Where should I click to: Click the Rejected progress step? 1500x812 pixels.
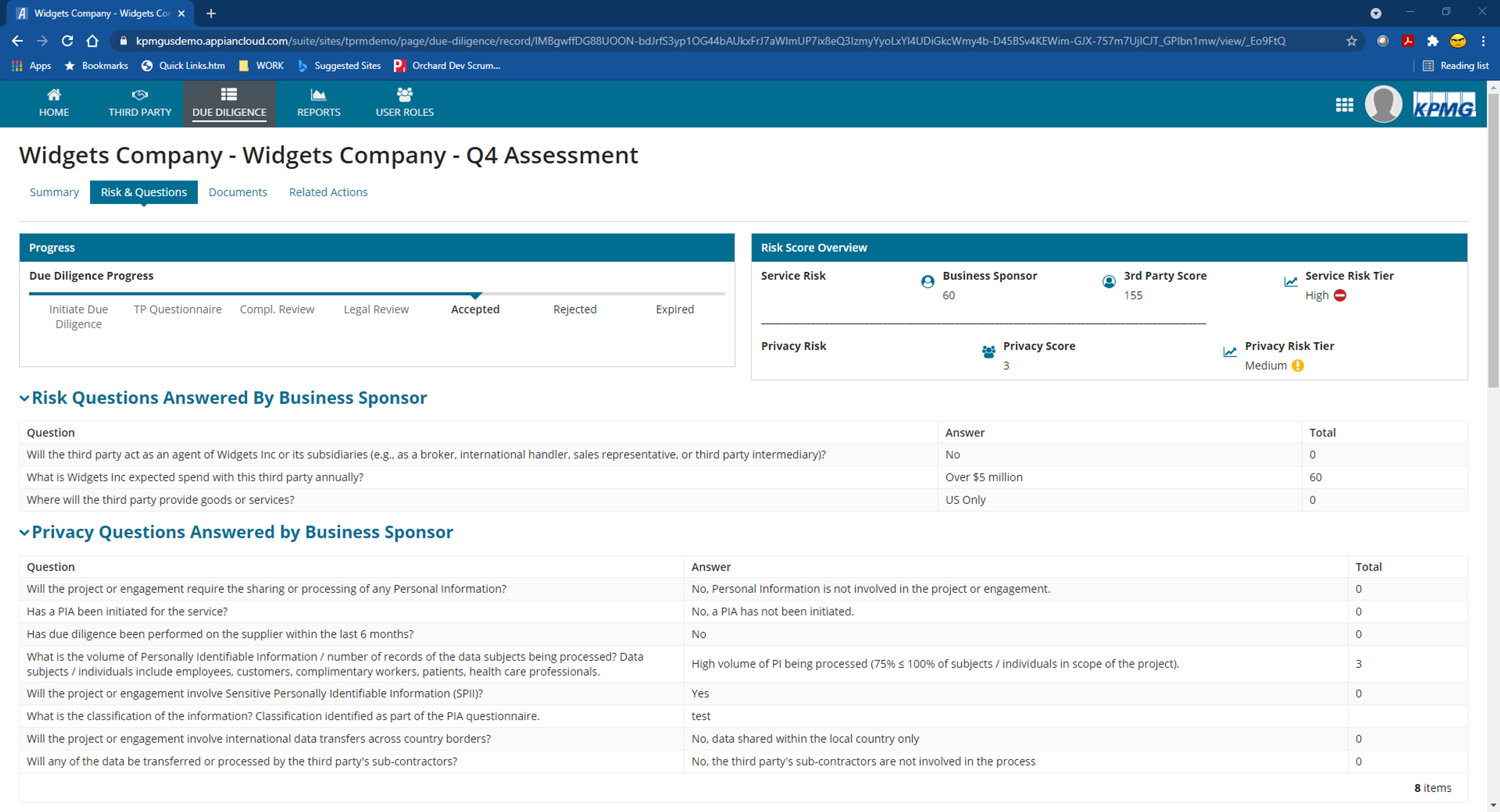575,310
